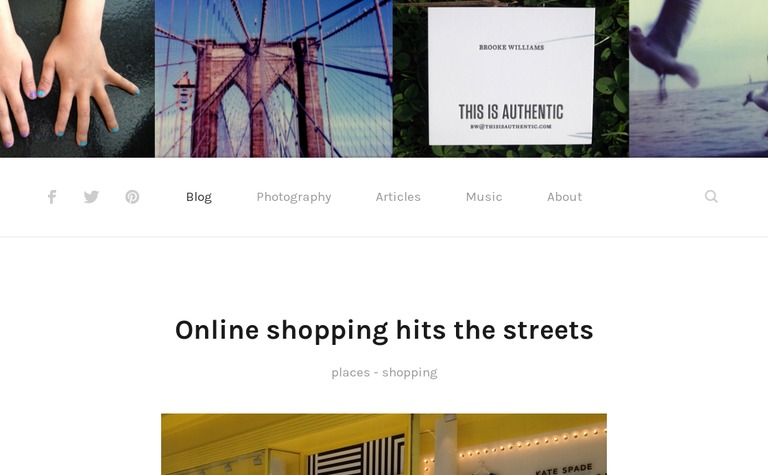Click the Brooke Williams name on card

click(x=511, y=48)
